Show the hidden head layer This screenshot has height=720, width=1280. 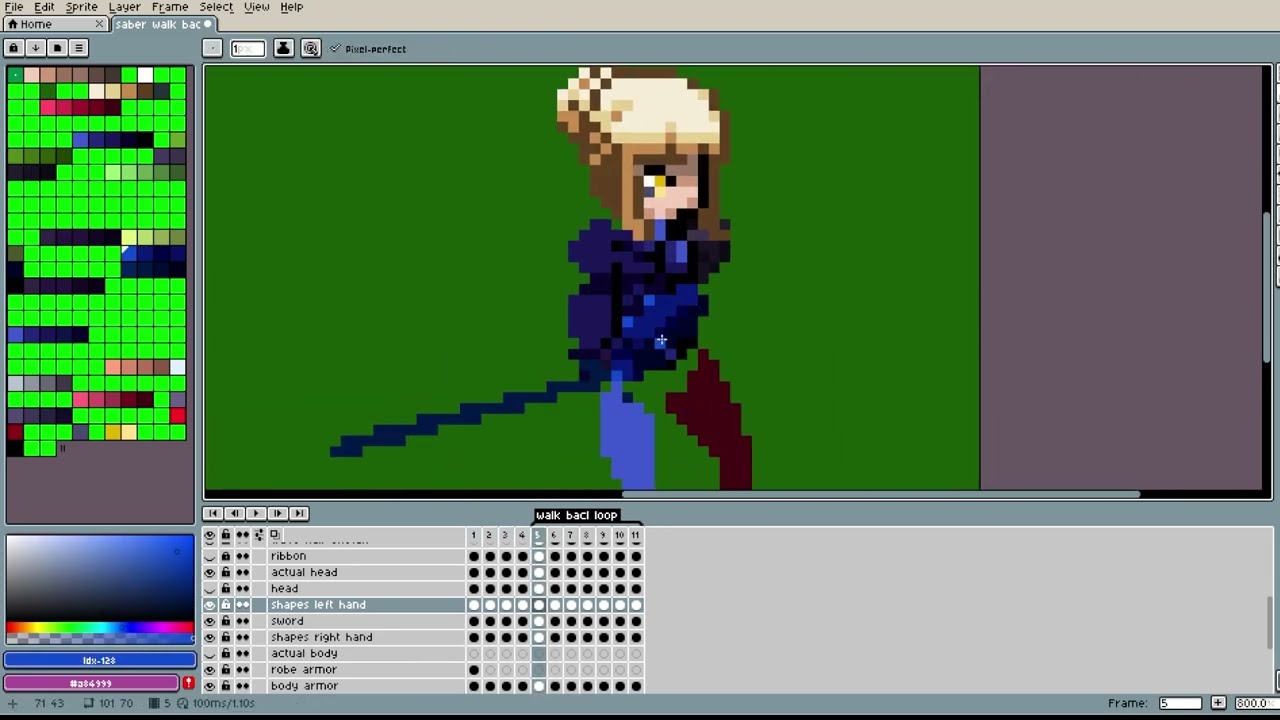(209, 589)
